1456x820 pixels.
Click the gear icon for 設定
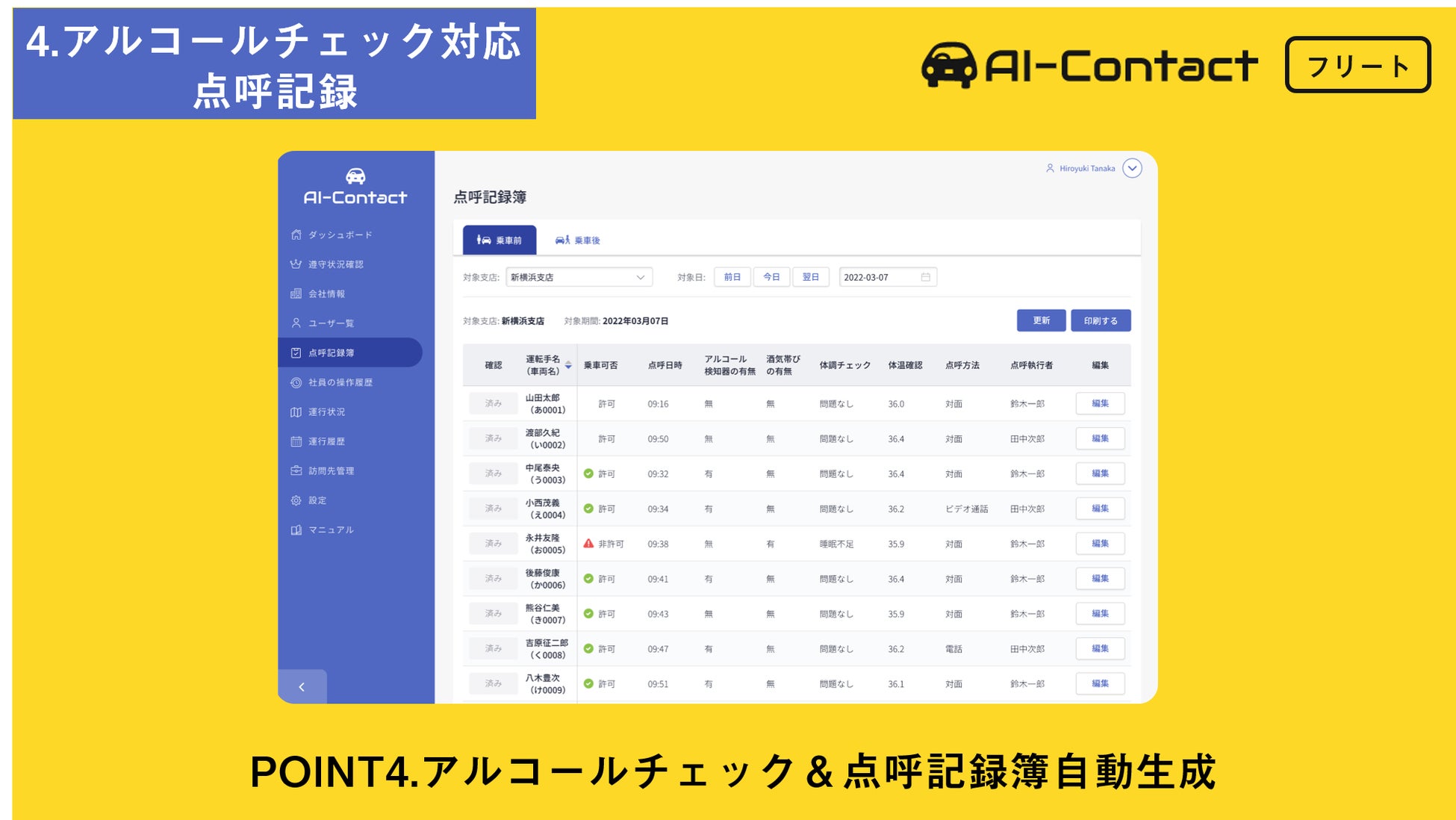(296, 500)
